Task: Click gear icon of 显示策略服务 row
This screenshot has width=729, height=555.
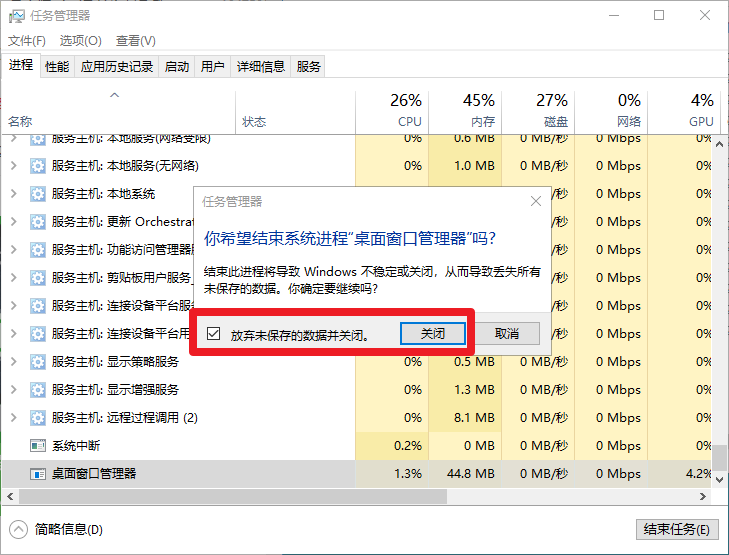Action: point(38,362)
